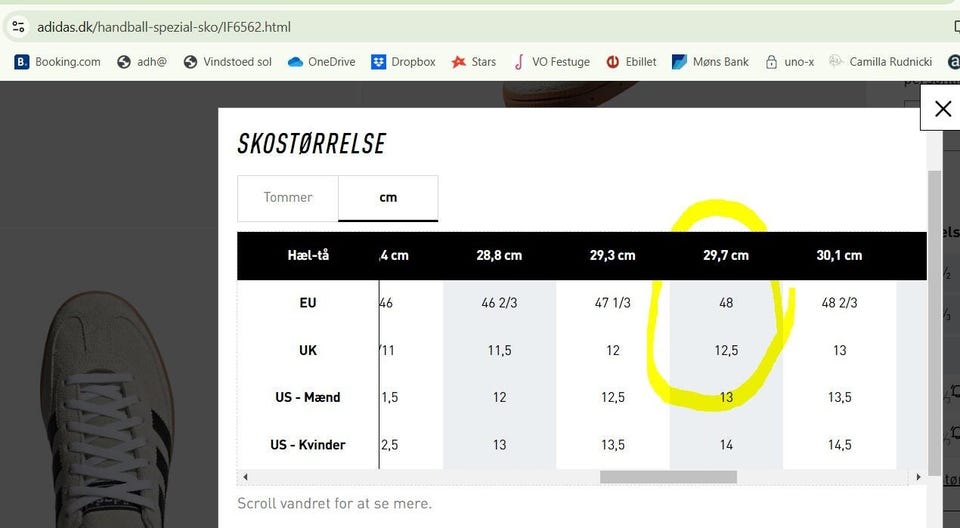Image resolution: width=960 pixels, height=528 pixels.
Task: Switch to the Tommer size tab
Action: coord(288,198)
